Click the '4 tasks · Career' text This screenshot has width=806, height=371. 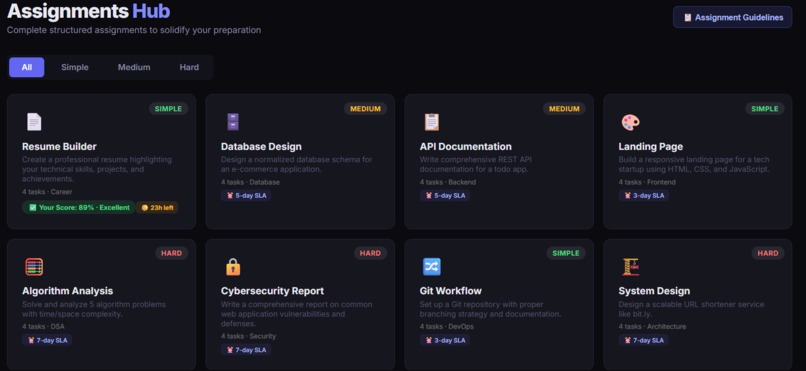pos(47,192)
